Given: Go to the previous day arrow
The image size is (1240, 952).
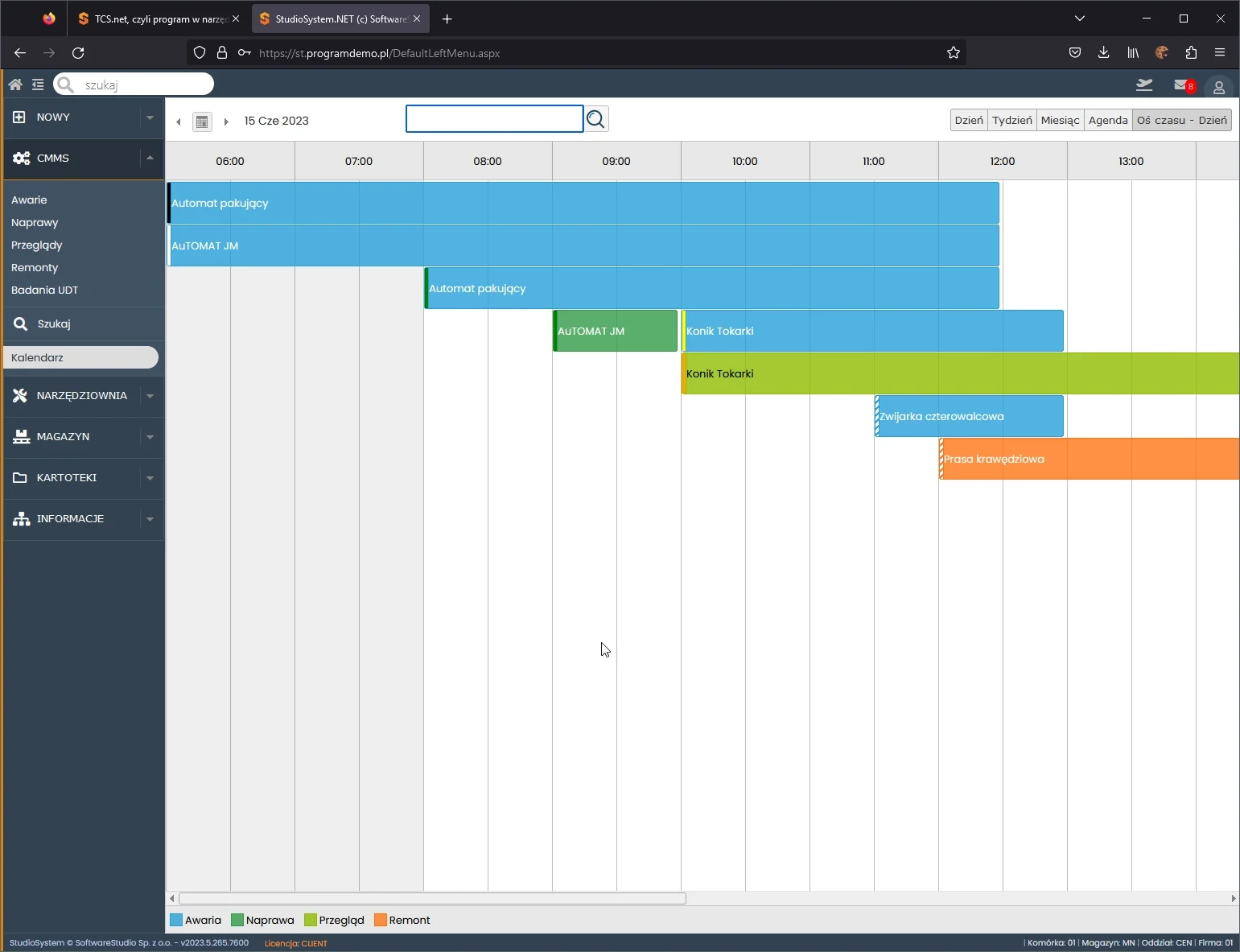Looking at the screenshot, I should (179, 122).
